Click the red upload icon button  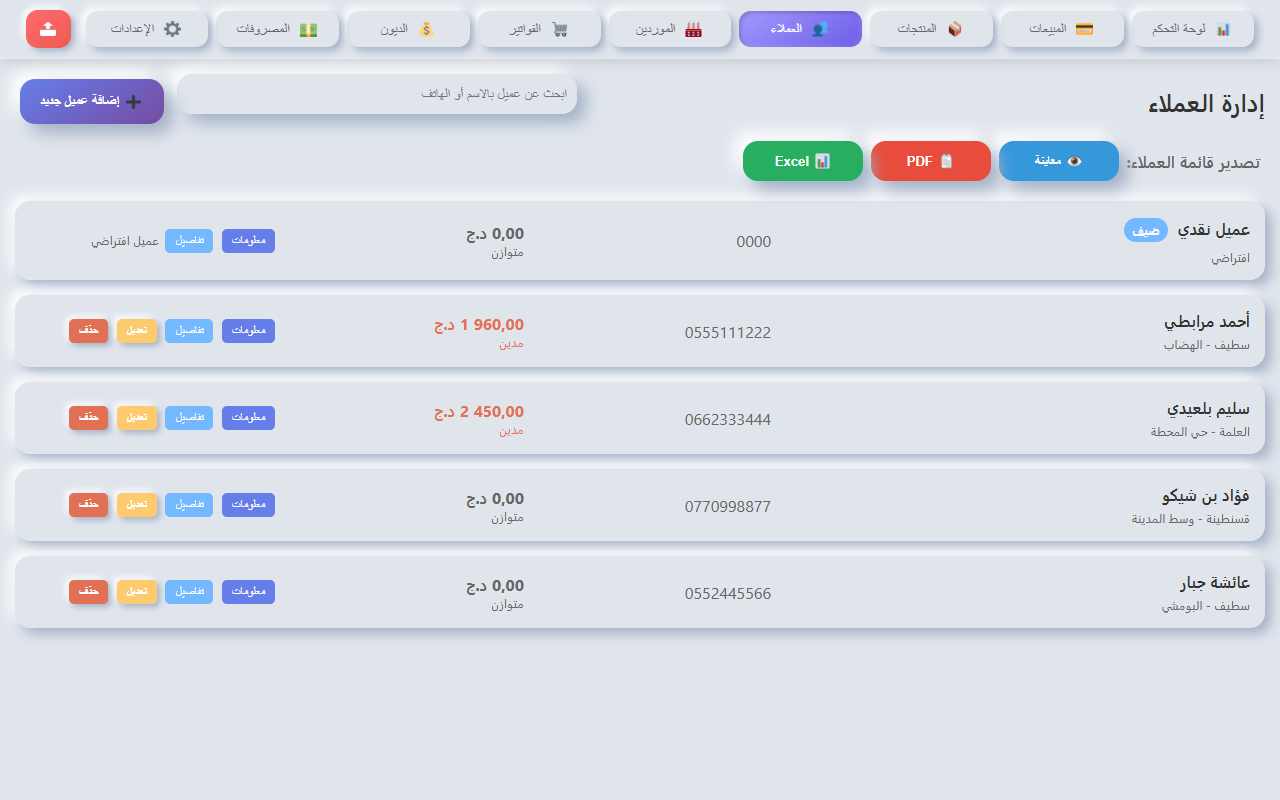pyautogui.click(x=48, y=29)
